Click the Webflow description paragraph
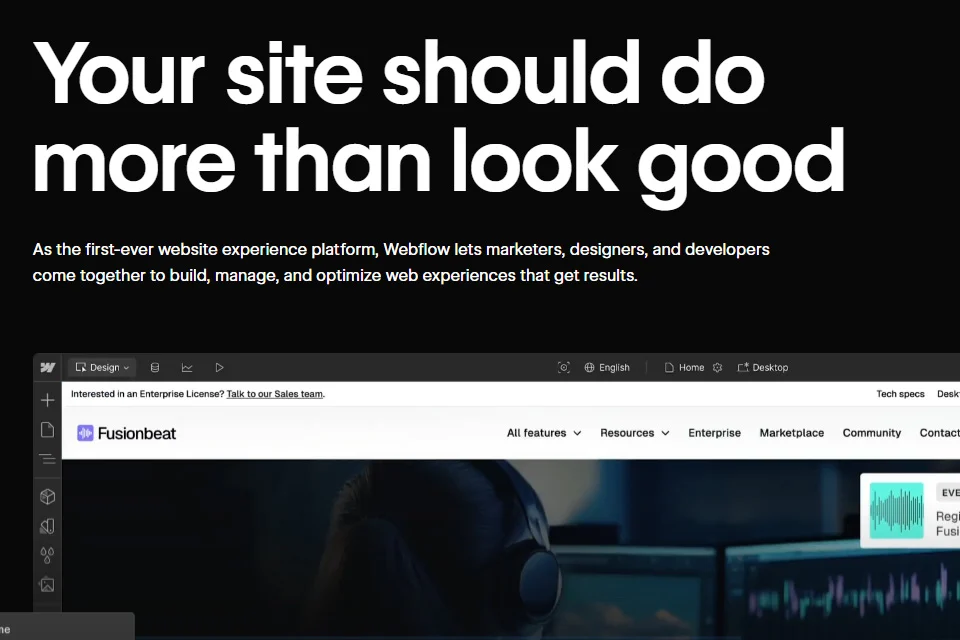Image resolution: width=960 pixels, height=640 pixels. point(401,262)
